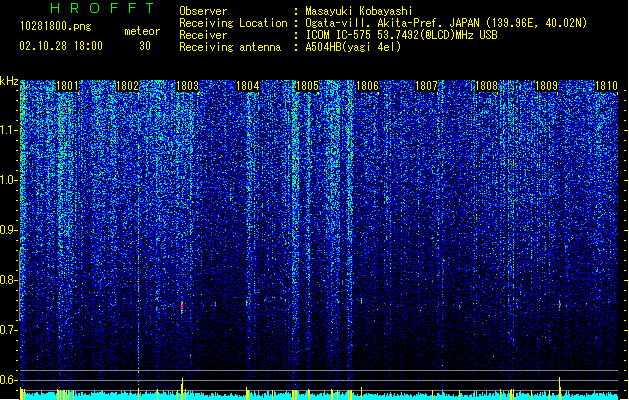Viewport: 629px width, 400px height.
Task: Click the red meteor echo near 1809
Action: tap(560, 304)
